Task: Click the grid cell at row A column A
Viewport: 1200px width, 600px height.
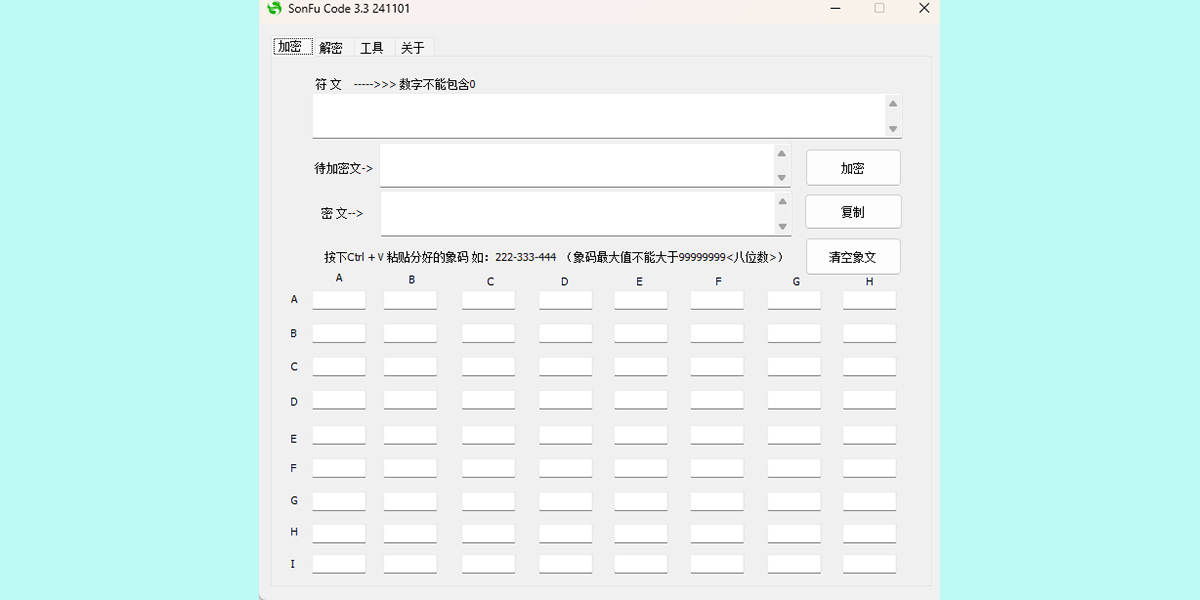Action: point(338,299)
